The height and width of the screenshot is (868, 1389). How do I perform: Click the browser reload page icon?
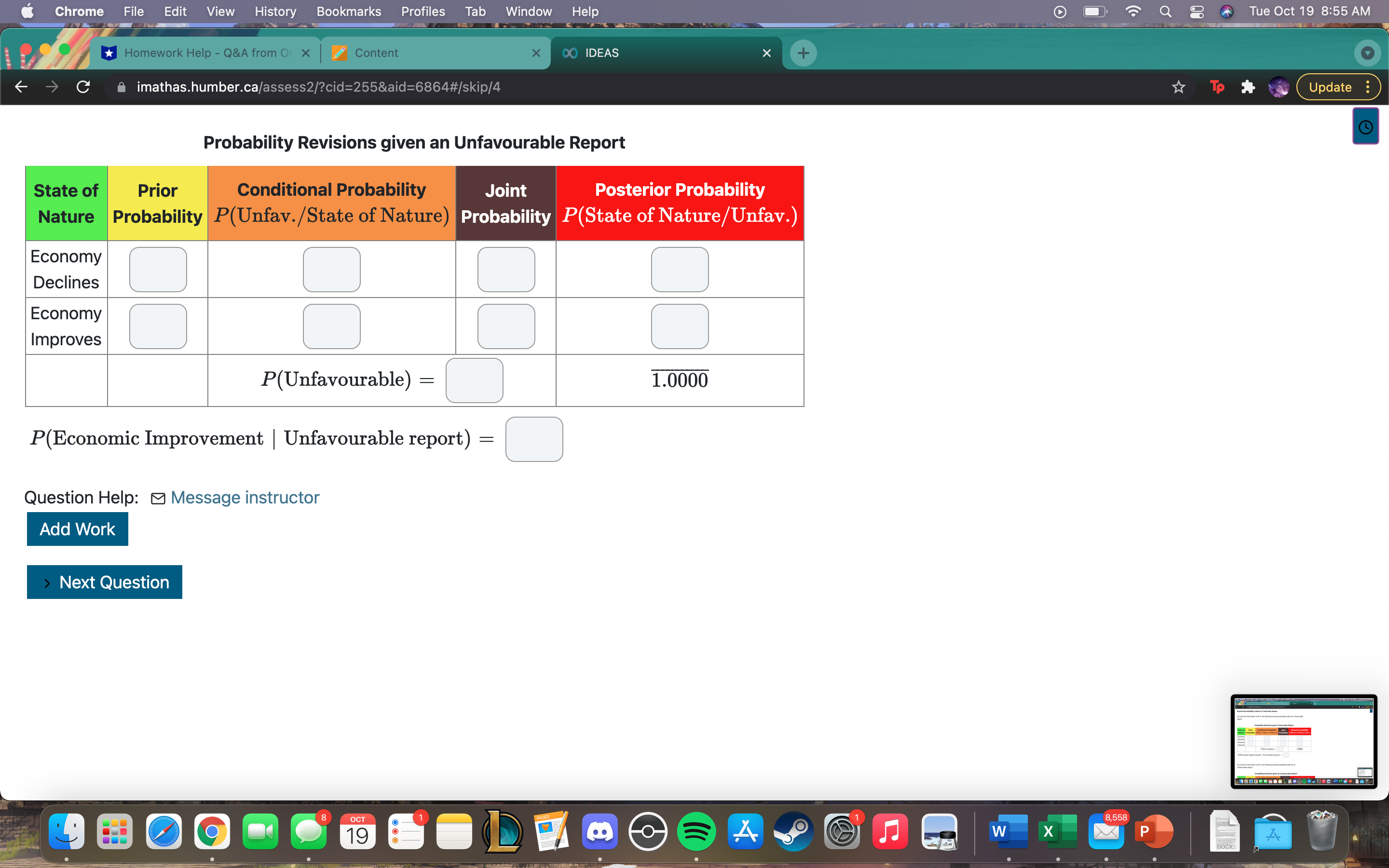83,87
